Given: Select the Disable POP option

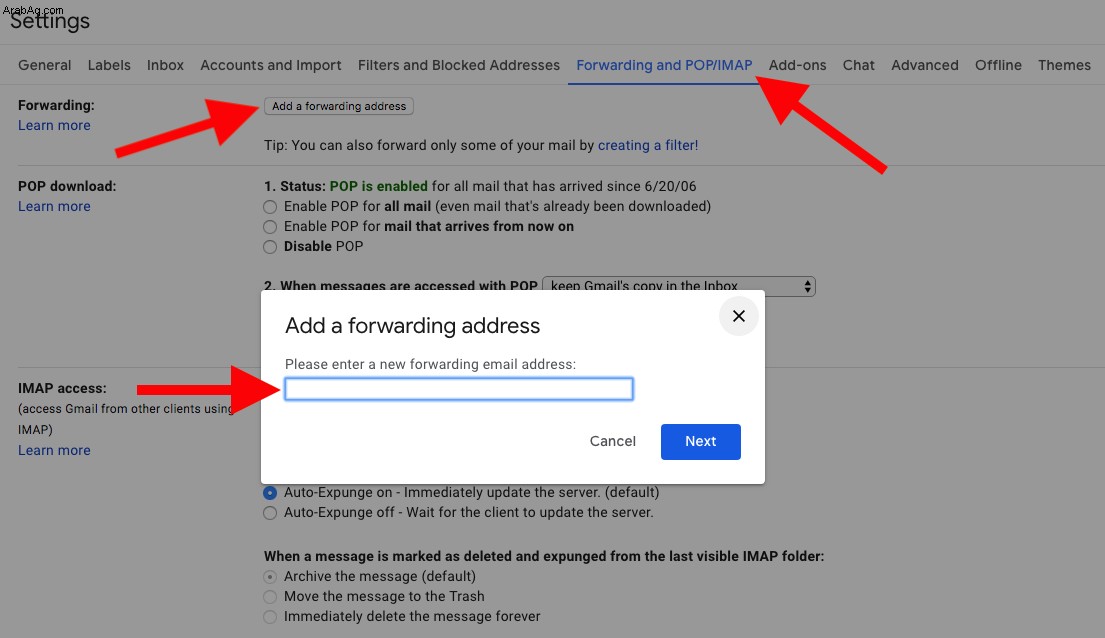Looking at the screenshot, I should point(270,247).
